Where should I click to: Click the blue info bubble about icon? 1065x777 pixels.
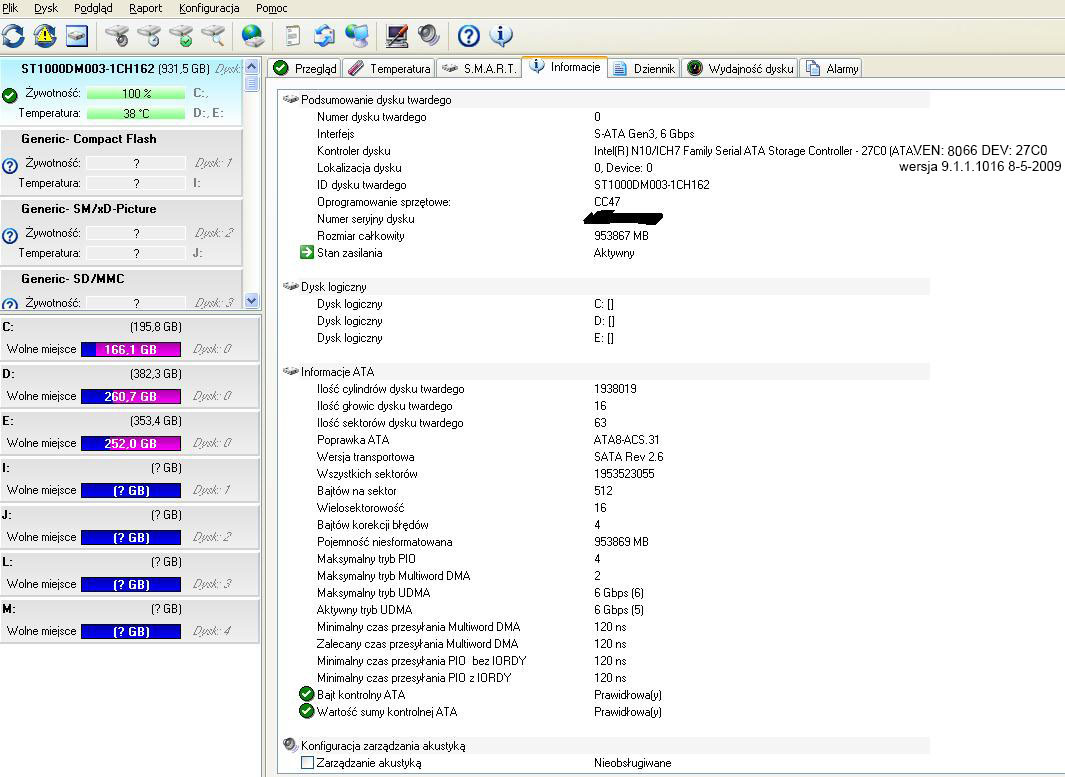(501, 36)
